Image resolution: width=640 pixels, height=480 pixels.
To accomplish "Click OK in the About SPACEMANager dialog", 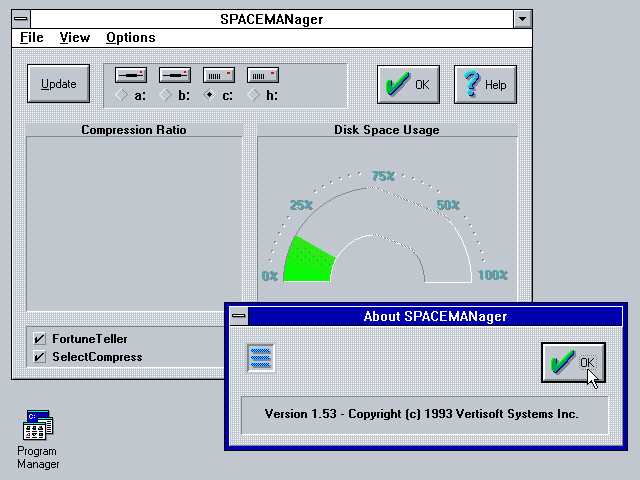I will click(573, 362).
